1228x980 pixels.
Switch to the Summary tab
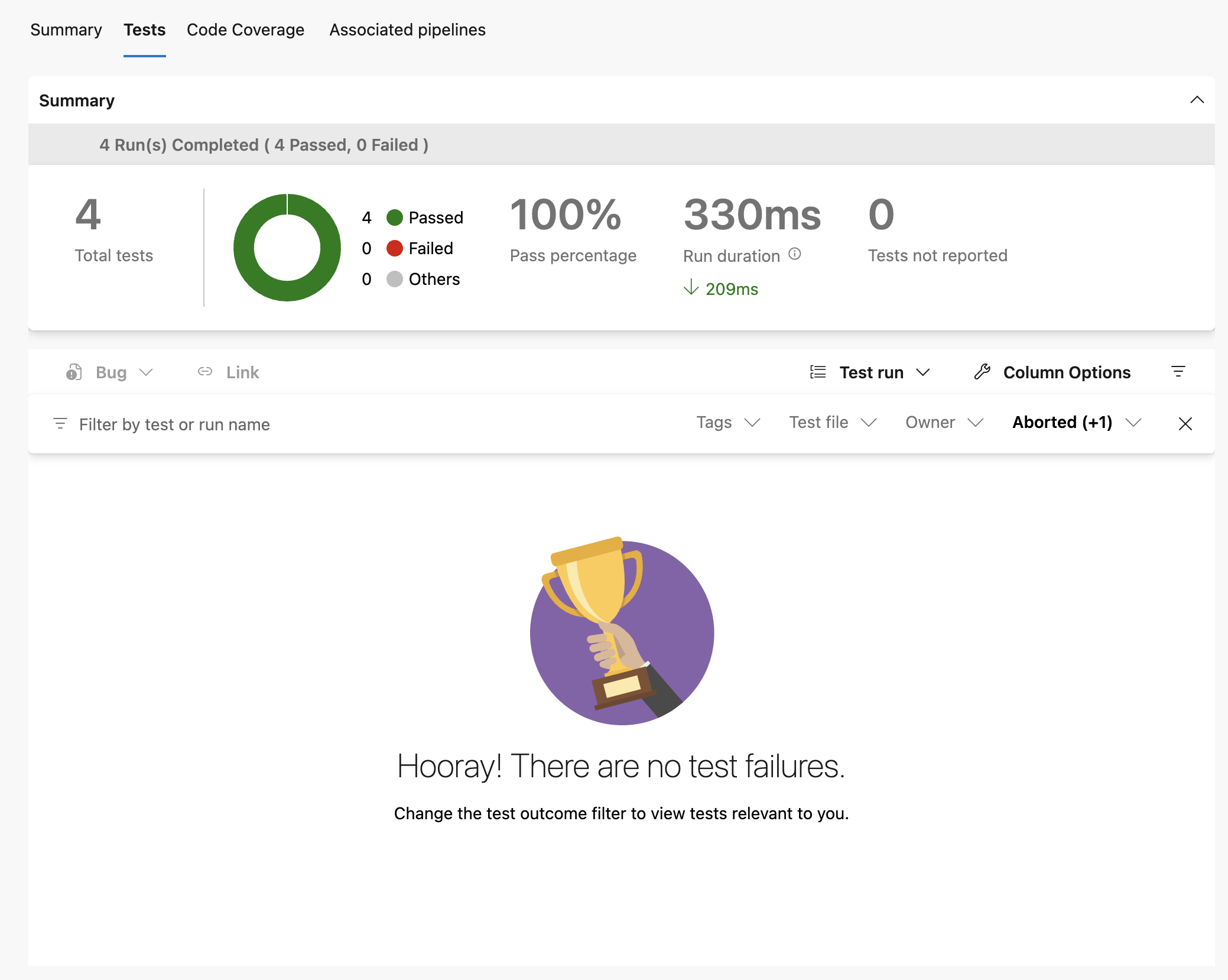(66, 30)
